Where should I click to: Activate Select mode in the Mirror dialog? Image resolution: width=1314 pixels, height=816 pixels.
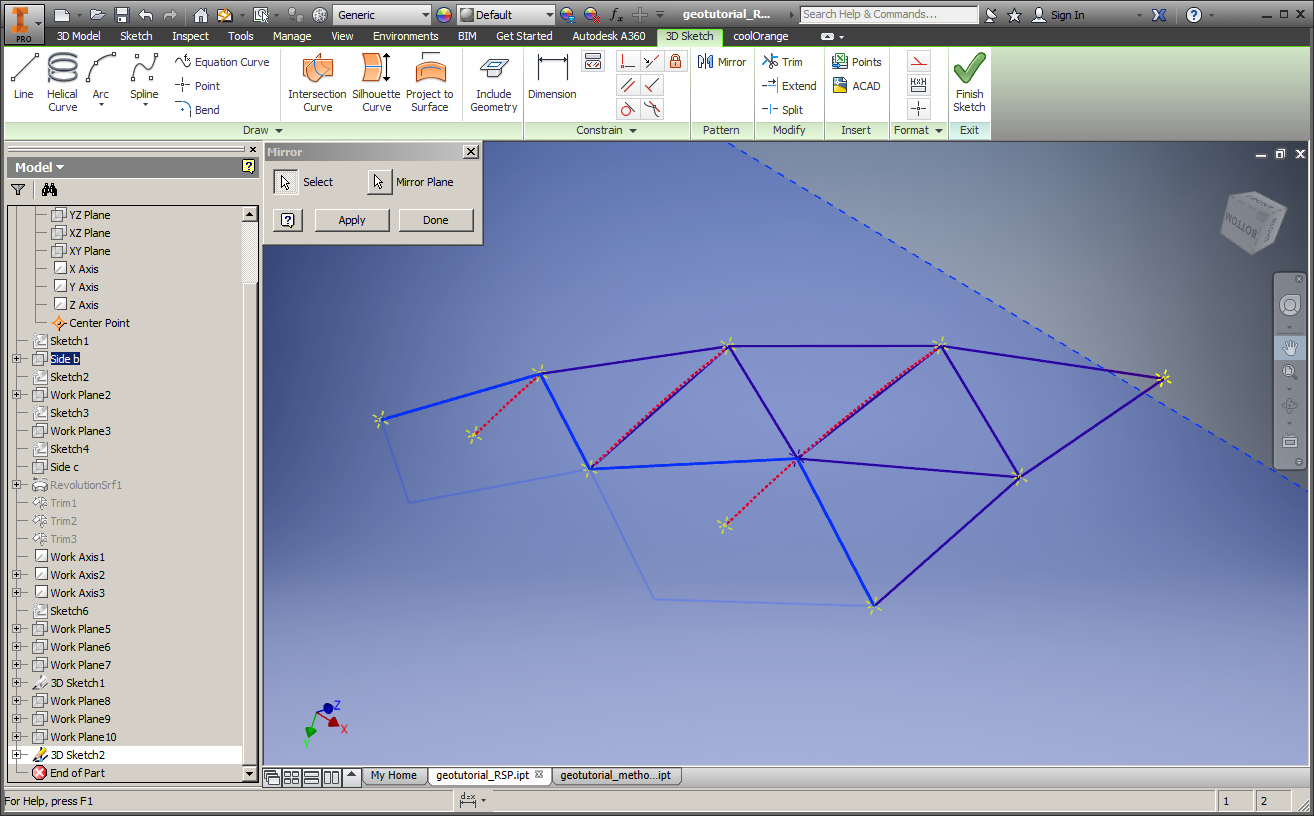coord(285,181)
